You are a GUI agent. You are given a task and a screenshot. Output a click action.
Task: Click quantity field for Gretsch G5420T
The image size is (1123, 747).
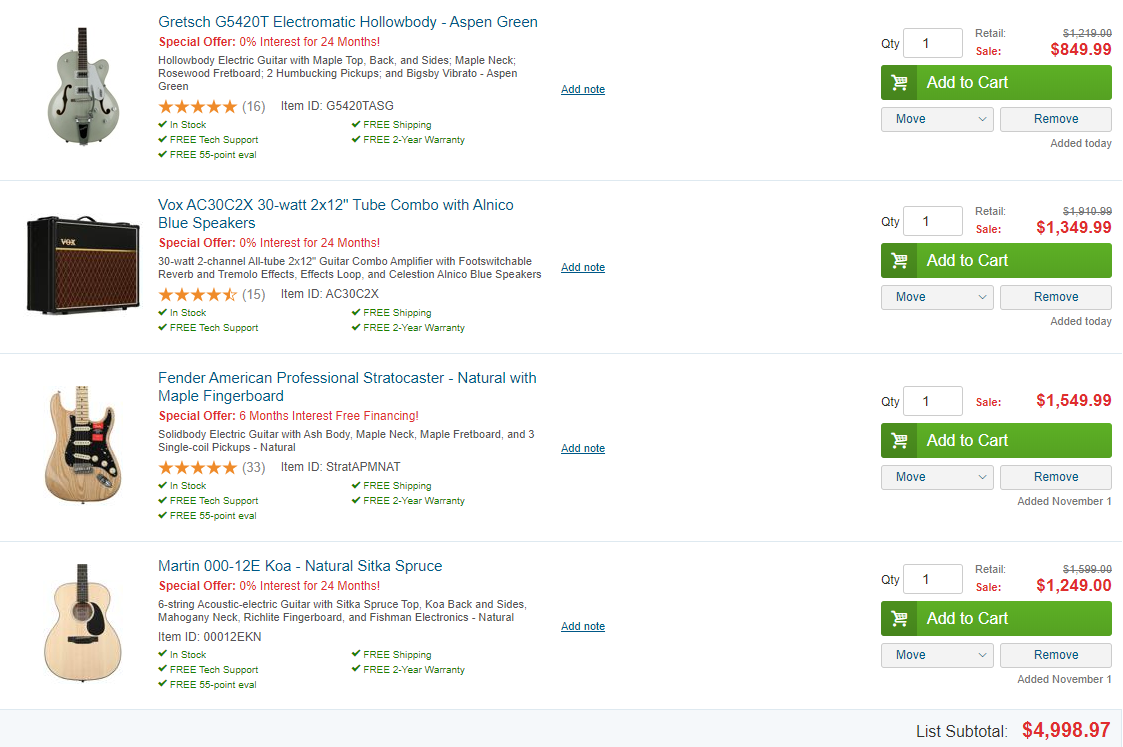[932, 43]
